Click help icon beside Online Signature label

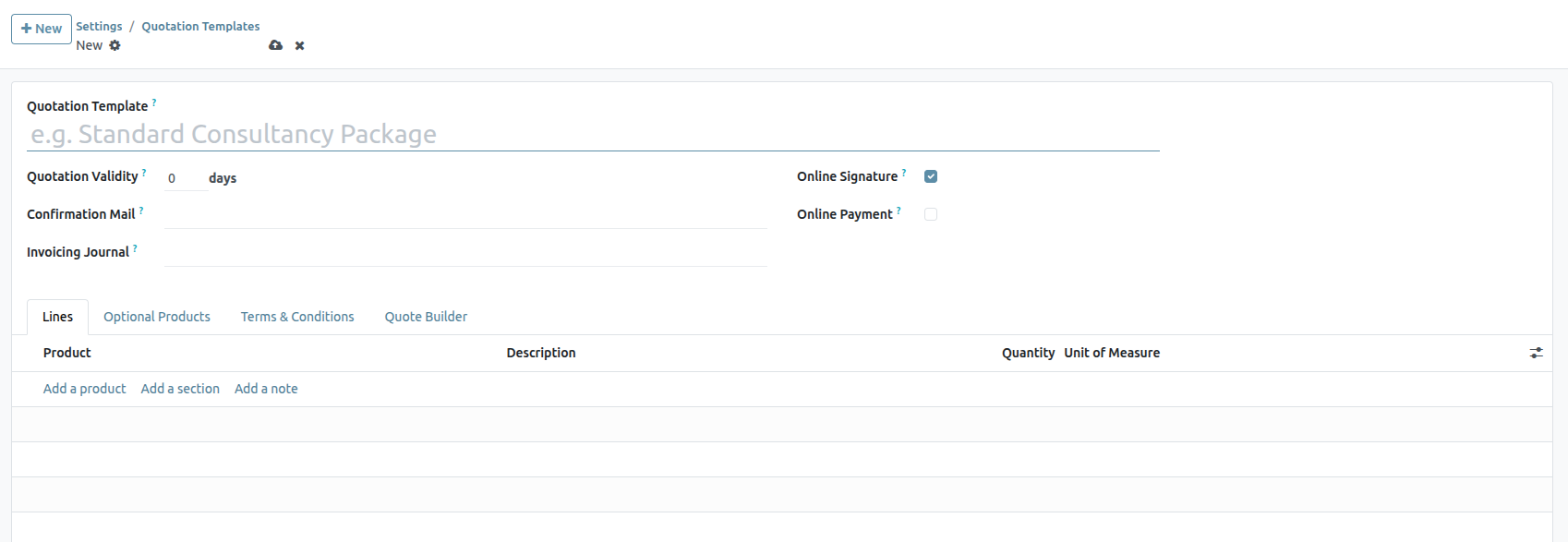(904, 173)
